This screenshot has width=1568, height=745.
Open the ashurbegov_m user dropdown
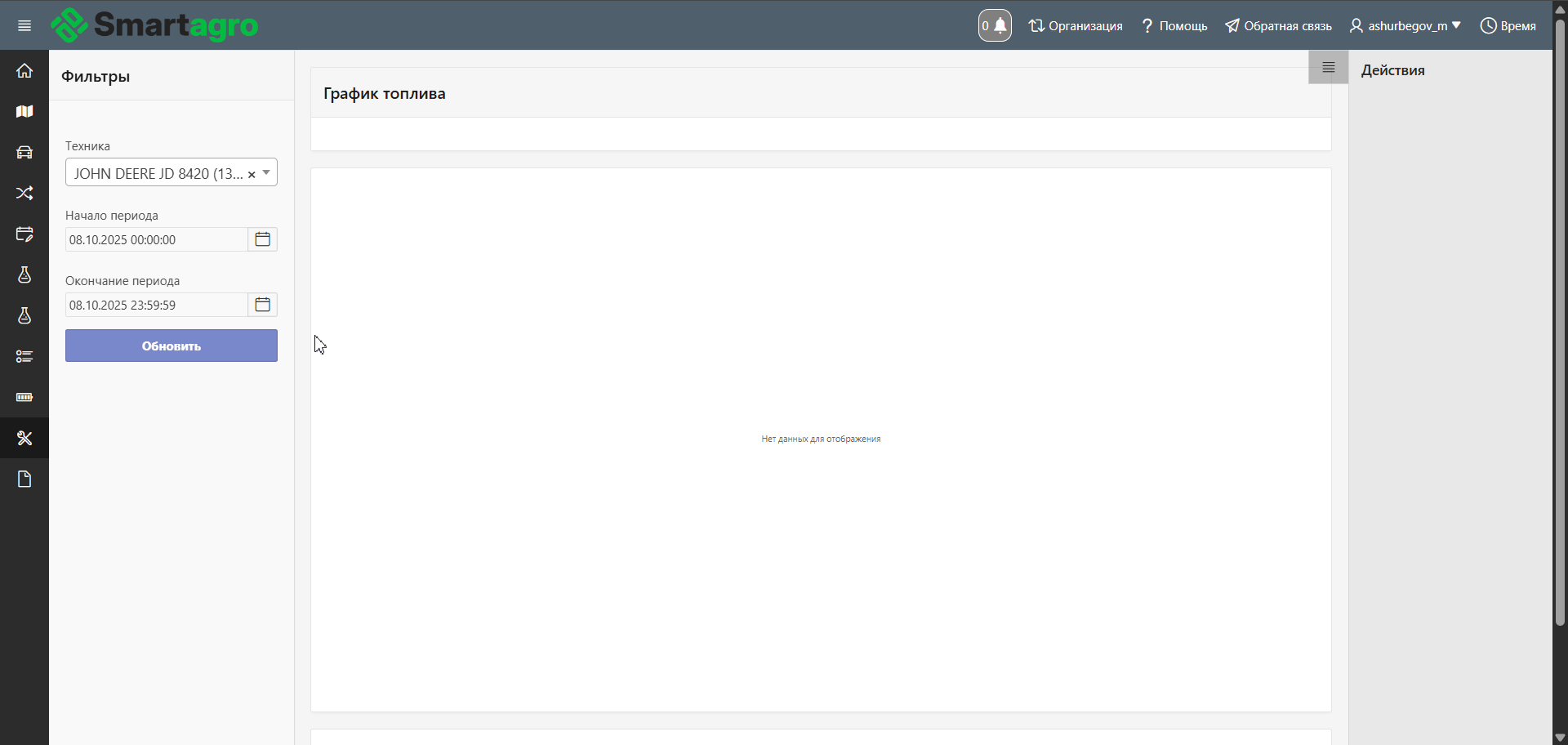coord(1405,25)
